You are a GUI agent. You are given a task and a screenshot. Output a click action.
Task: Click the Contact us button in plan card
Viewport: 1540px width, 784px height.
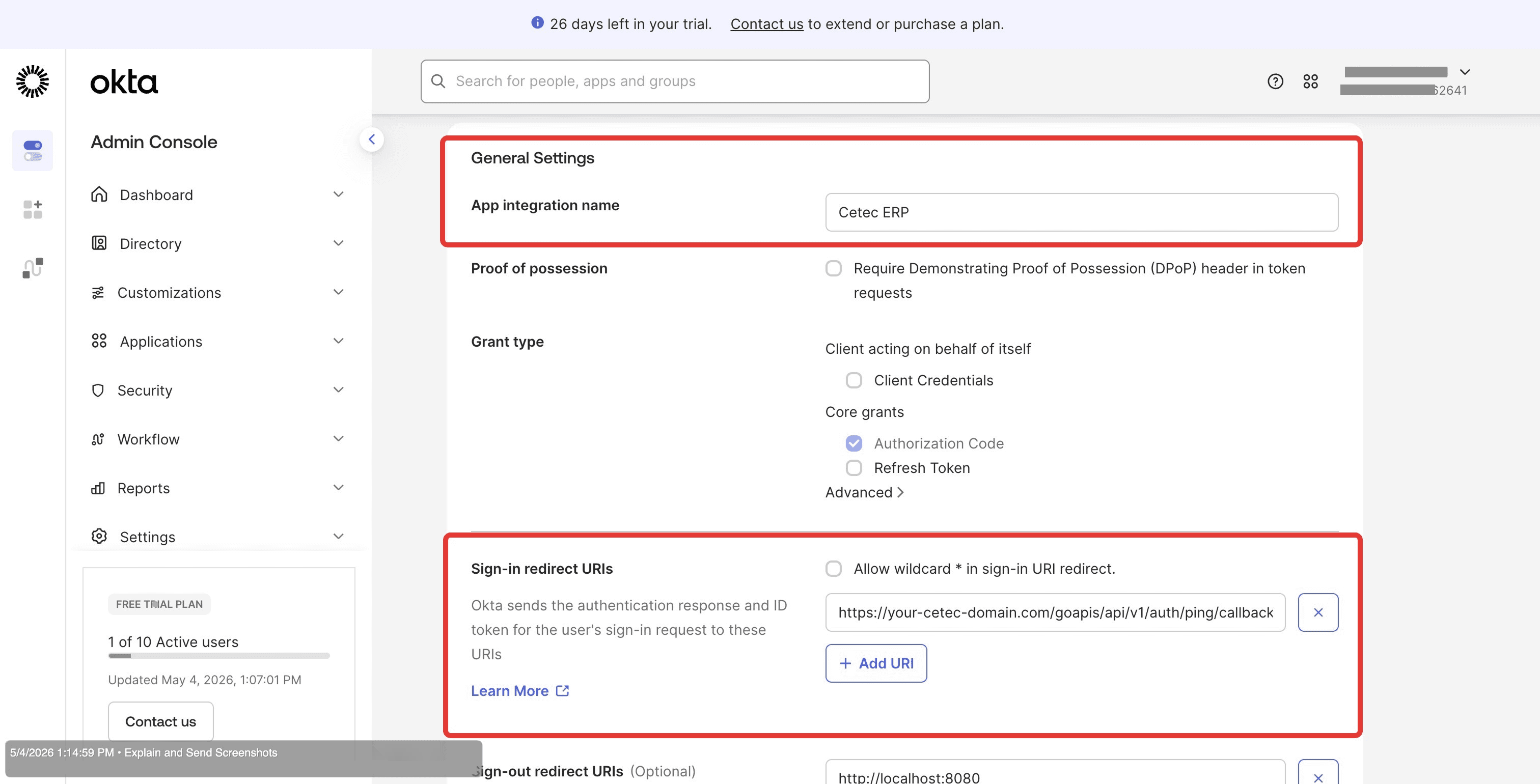[x=160, y=721]
